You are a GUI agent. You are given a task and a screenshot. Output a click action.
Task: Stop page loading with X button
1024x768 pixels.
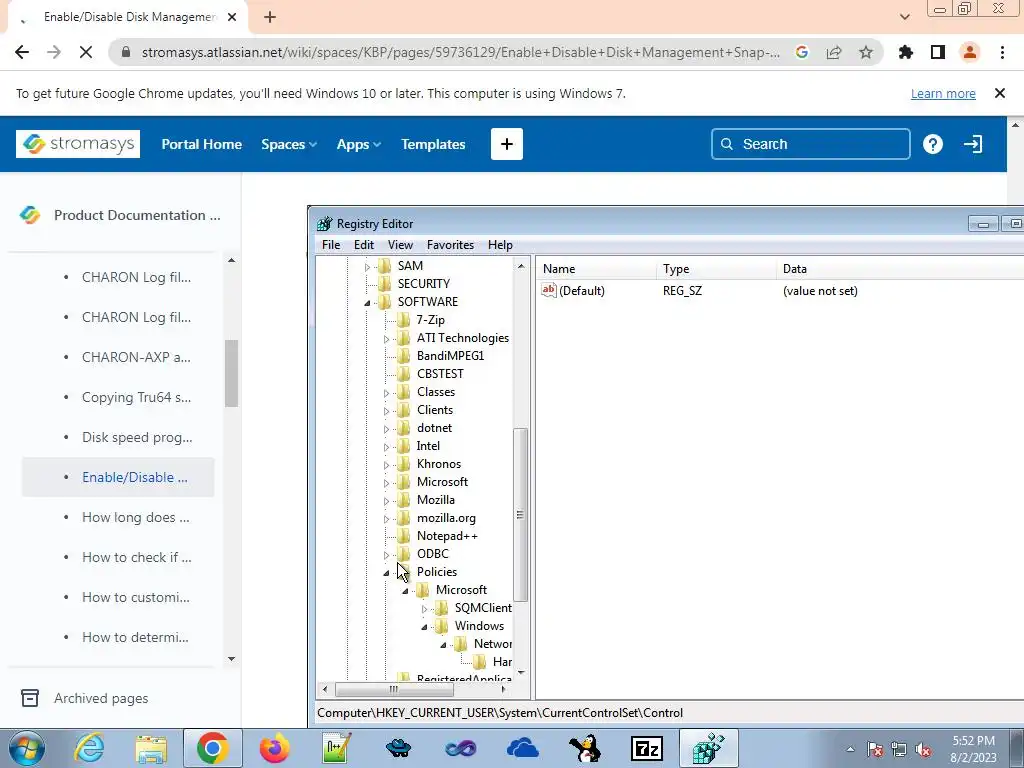pos(86,52)
